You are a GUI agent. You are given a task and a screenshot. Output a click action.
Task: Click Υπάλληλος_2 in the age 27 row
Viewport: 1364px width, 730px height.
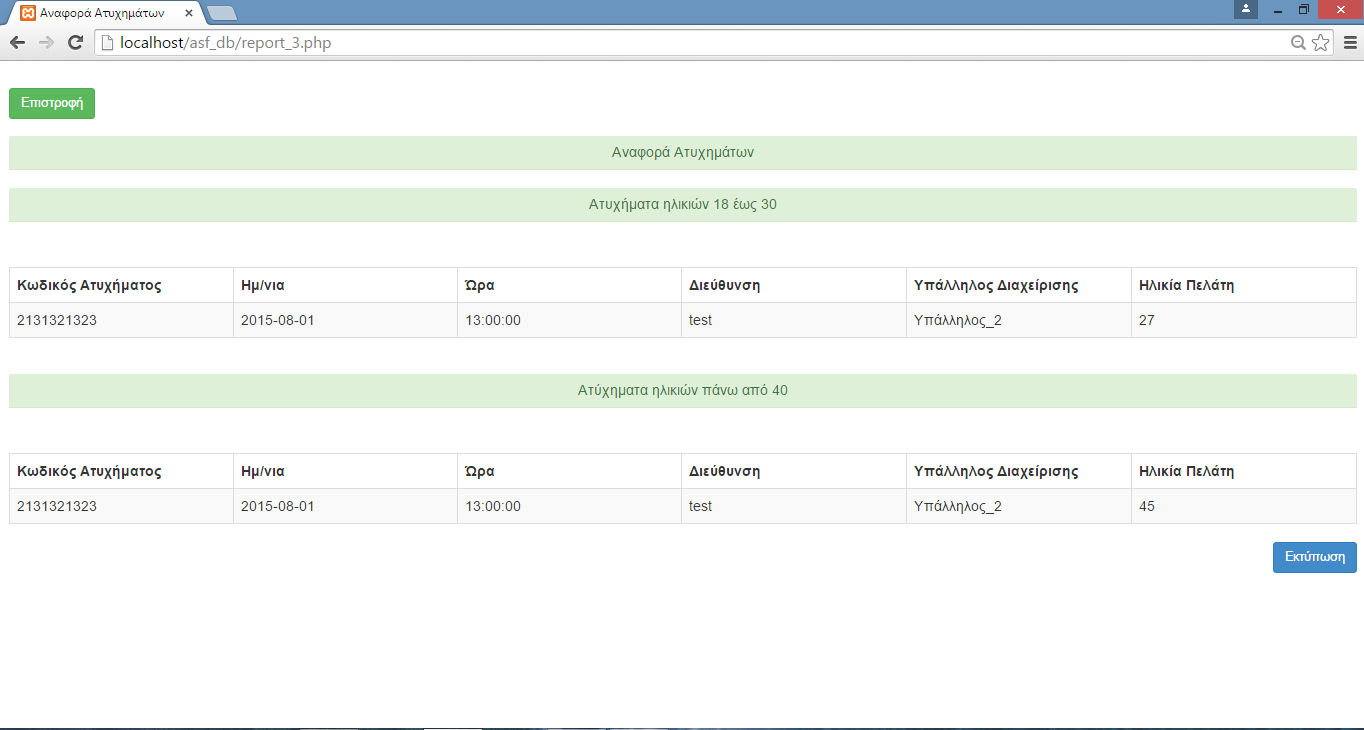pos(958,320)
